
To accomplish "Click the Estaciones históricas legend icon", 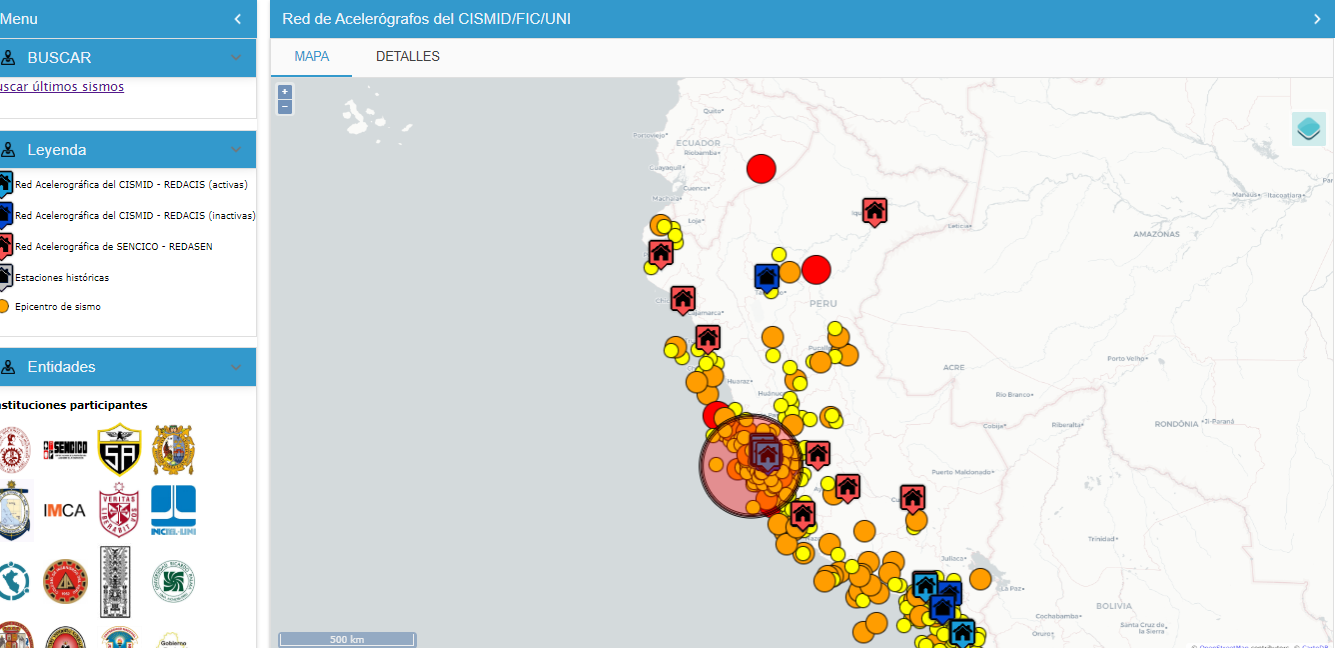I will tap(5, 276).
